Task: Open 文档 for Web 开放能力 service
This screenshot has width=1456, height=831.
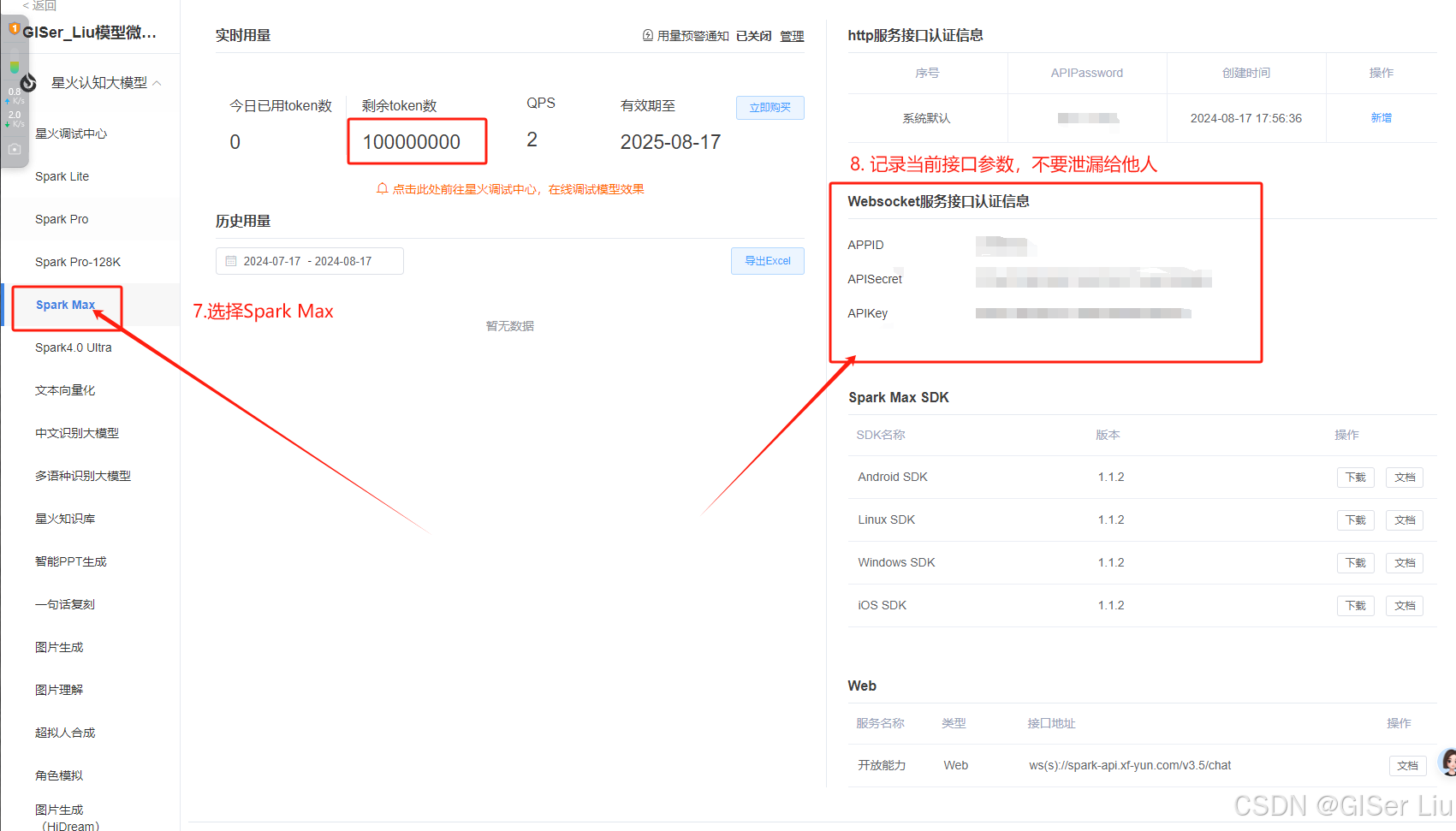Action: [x=1407, y=766]
